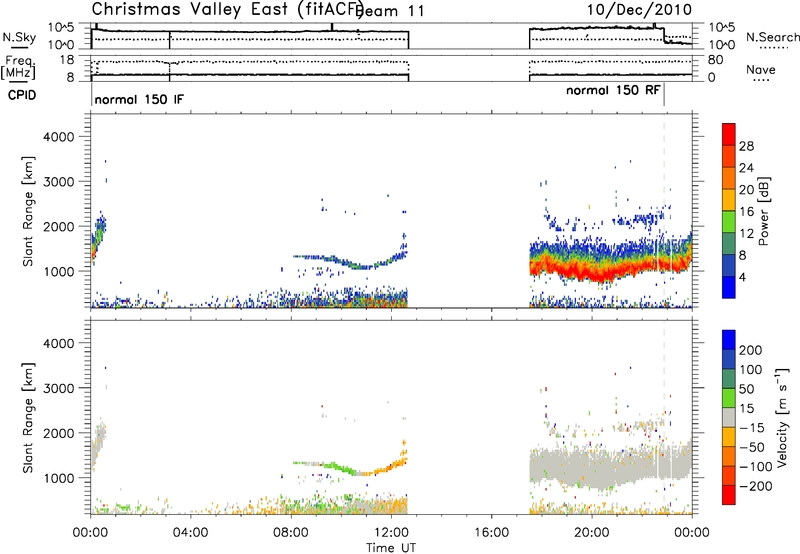800x554 pixels.
Task: Click the '24' Power colorbar label
Action: 746,168
